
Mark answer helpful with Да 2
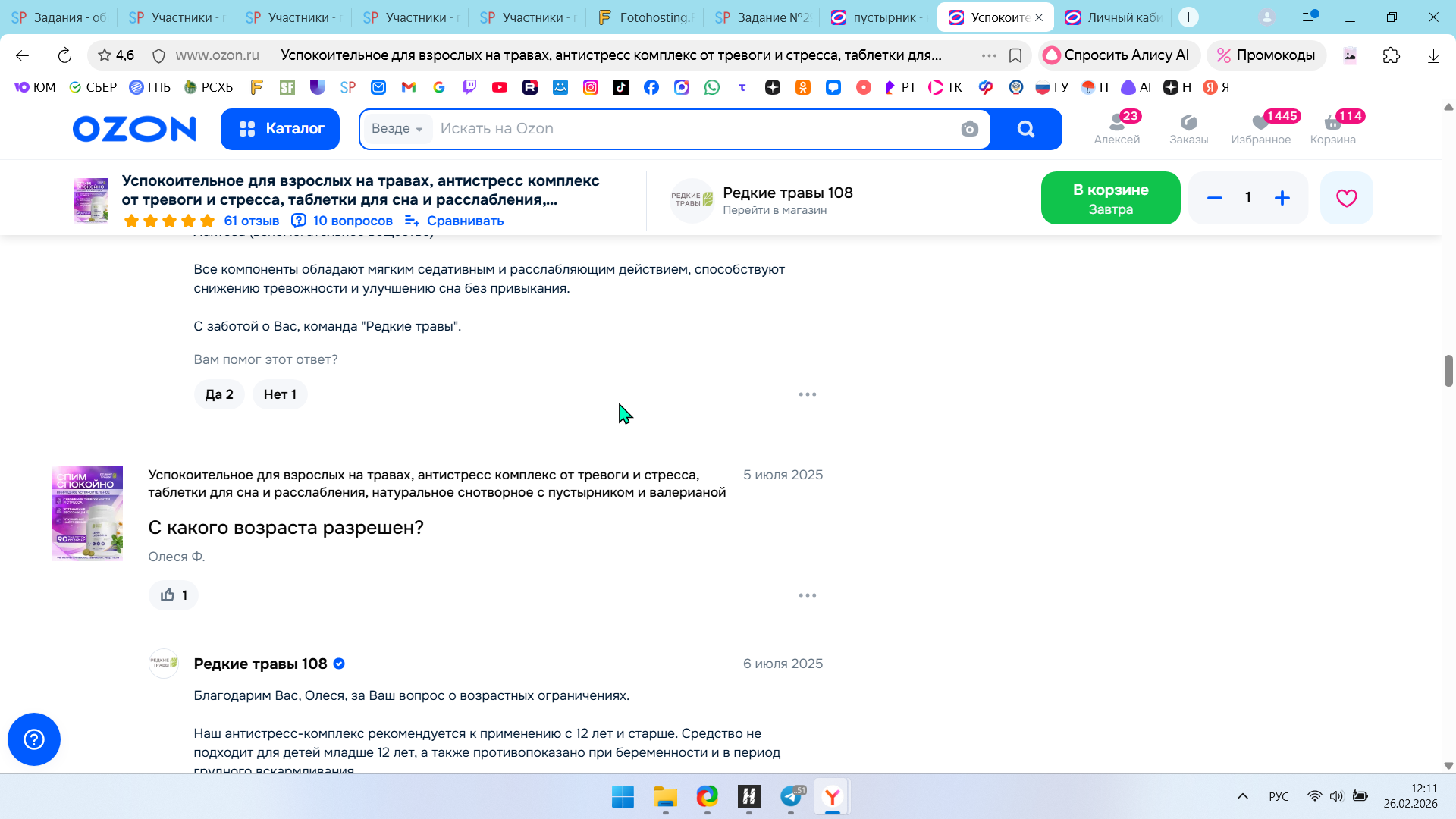click(219, 394)
